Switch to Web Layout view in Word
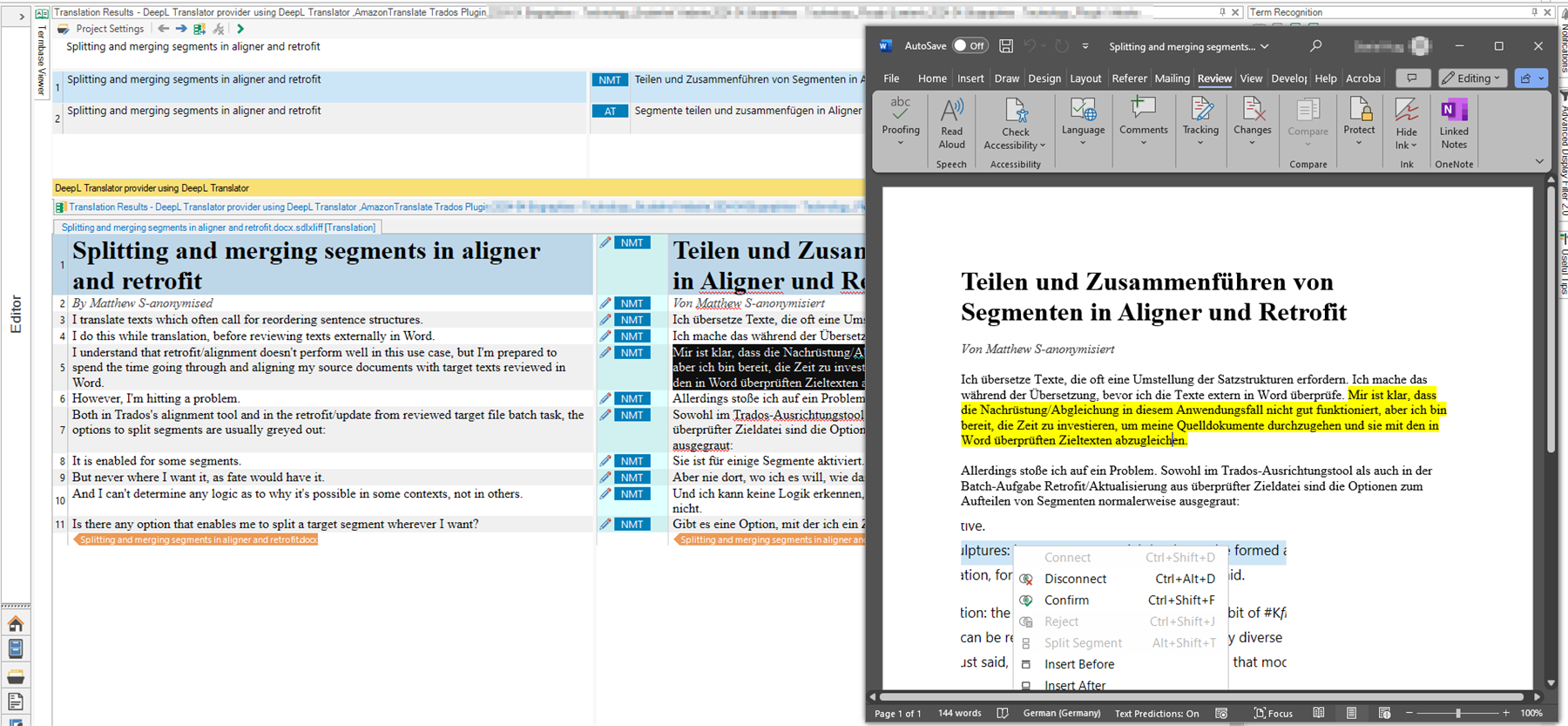Image resolution: width=1568 pixels, height=726 pixels. (1384, 713)
